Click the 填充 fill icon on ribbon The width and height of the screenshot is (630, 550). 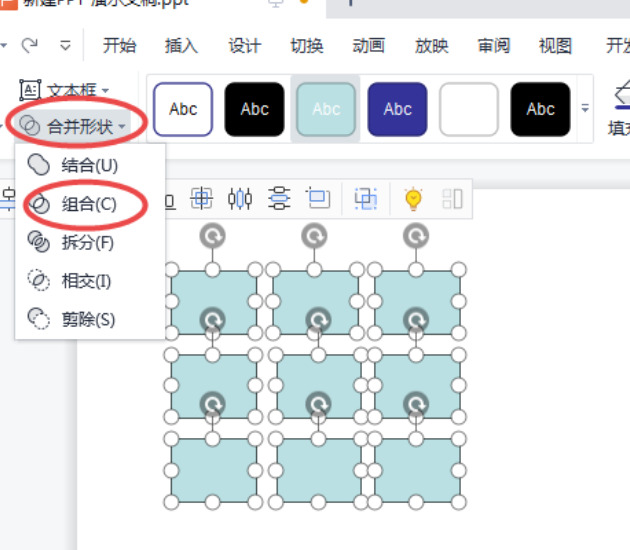621,96
